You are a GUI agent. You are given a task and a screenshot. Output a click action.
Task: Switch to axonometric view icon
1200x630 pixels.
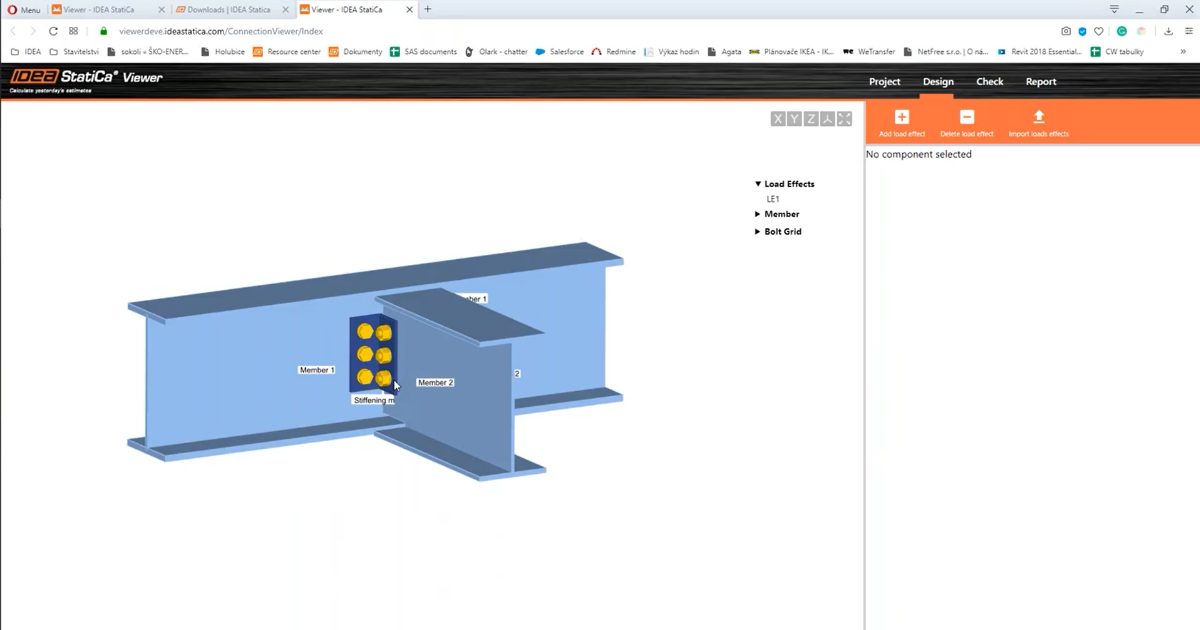point(828,119)
